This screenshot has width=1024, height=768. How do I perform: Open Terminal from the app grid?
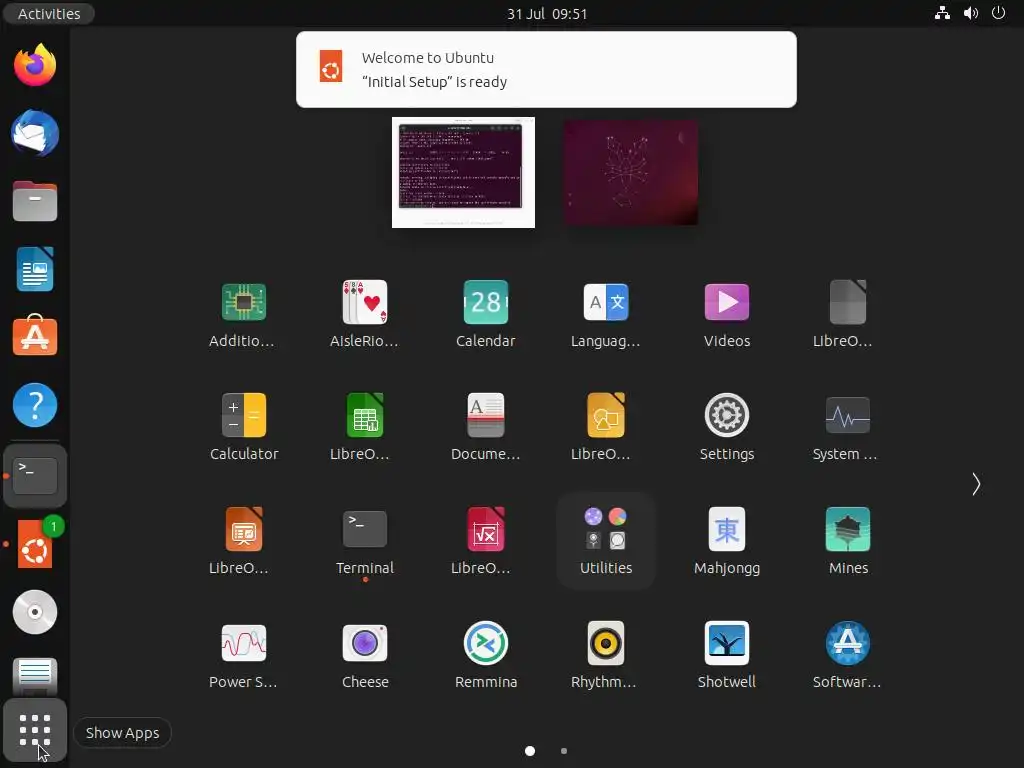point(364,529)
